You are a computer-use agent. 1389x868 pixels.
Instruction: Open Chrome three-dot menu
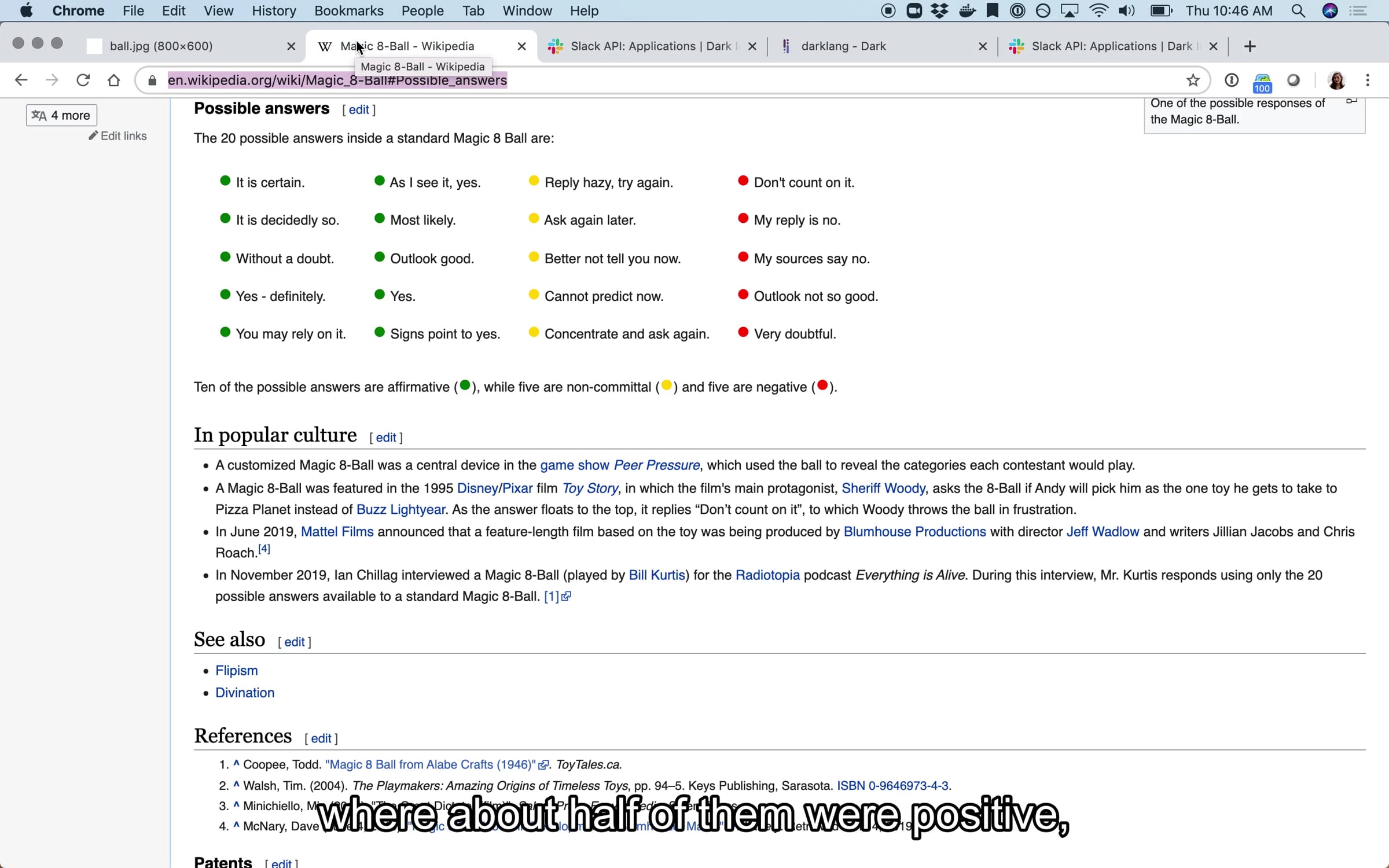pos(1368,80)
